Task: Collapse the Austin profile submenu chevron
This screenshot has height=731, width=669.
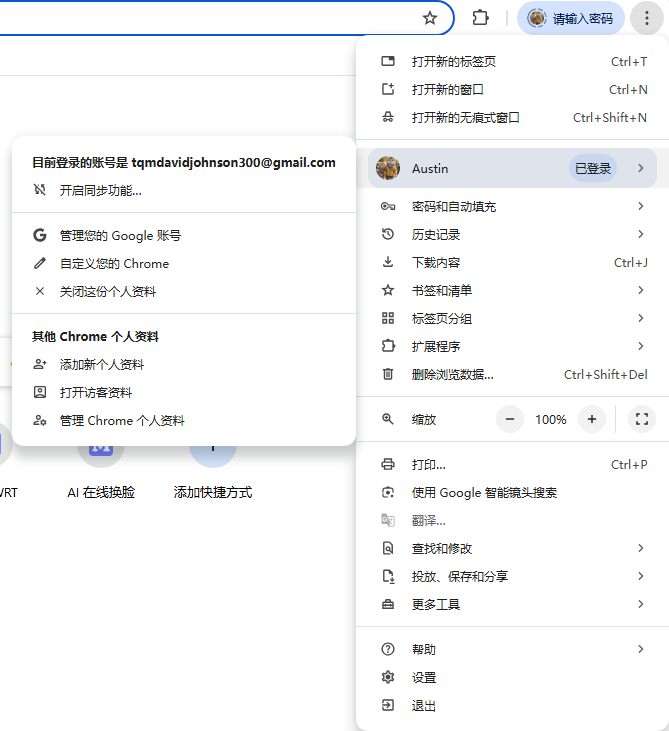Action: pyautogui.click(x=641, y=168)
